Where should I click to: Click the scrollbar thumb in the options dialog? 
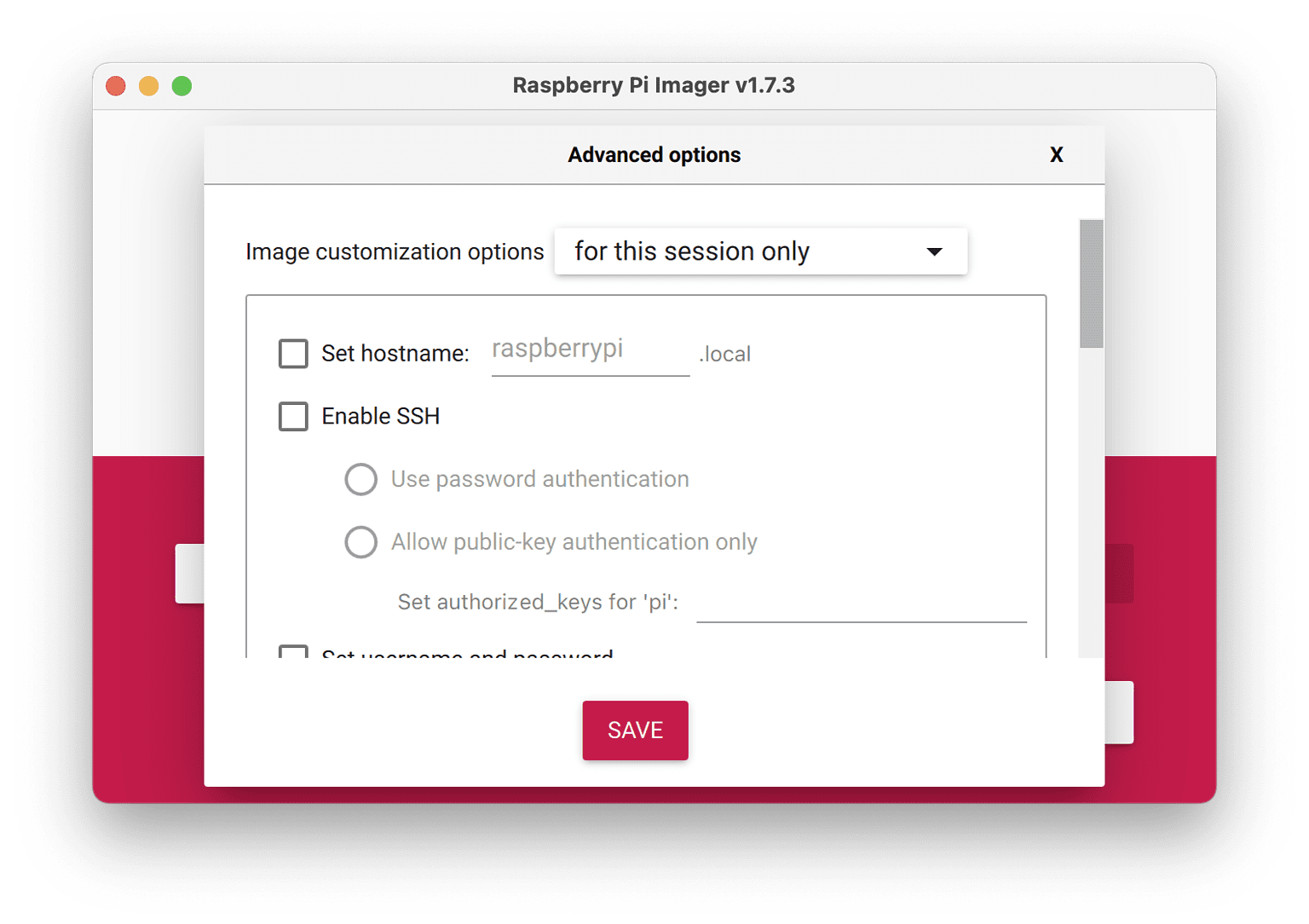point(1091,284)
